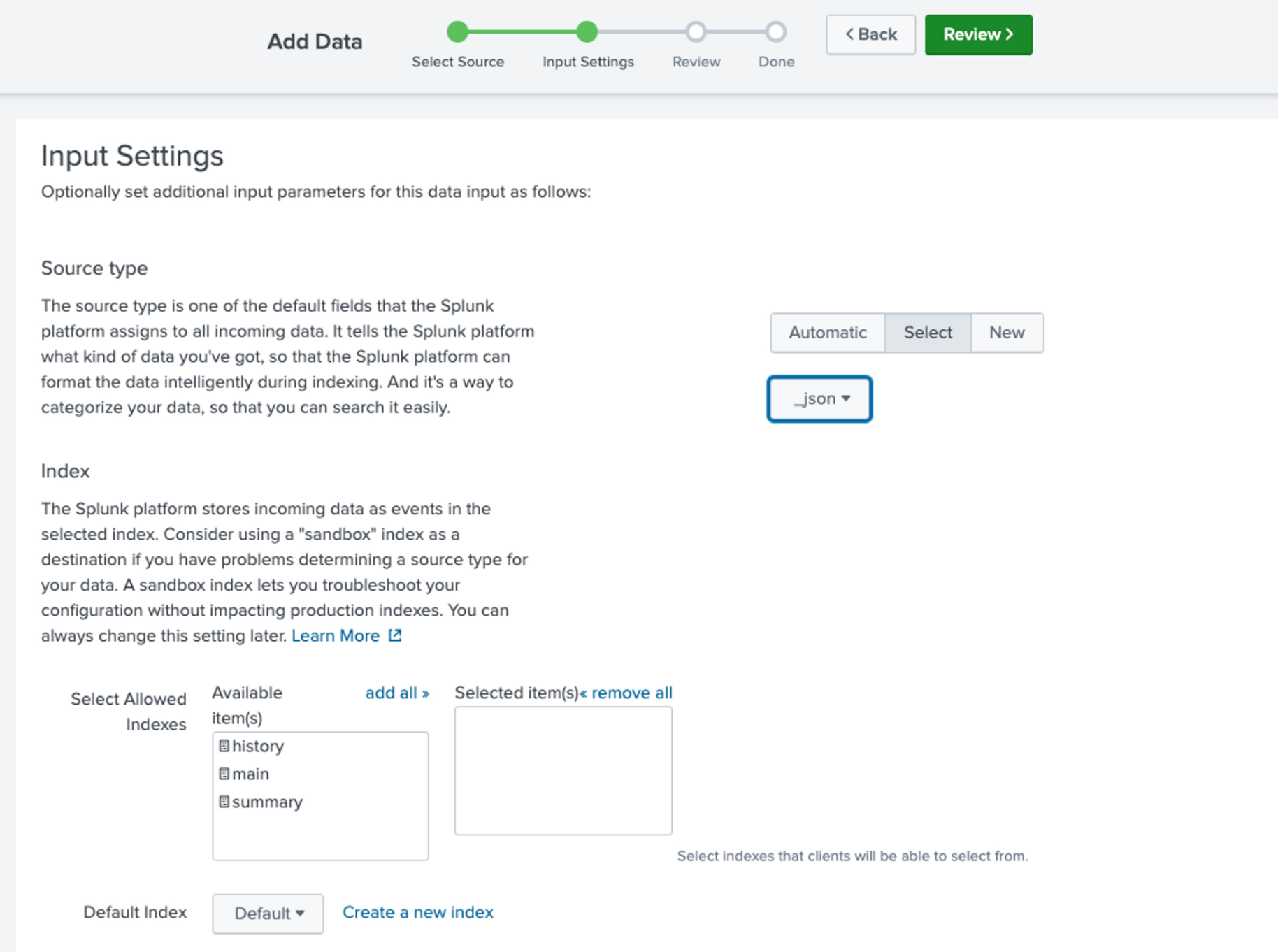Click the history index icon

224,746
